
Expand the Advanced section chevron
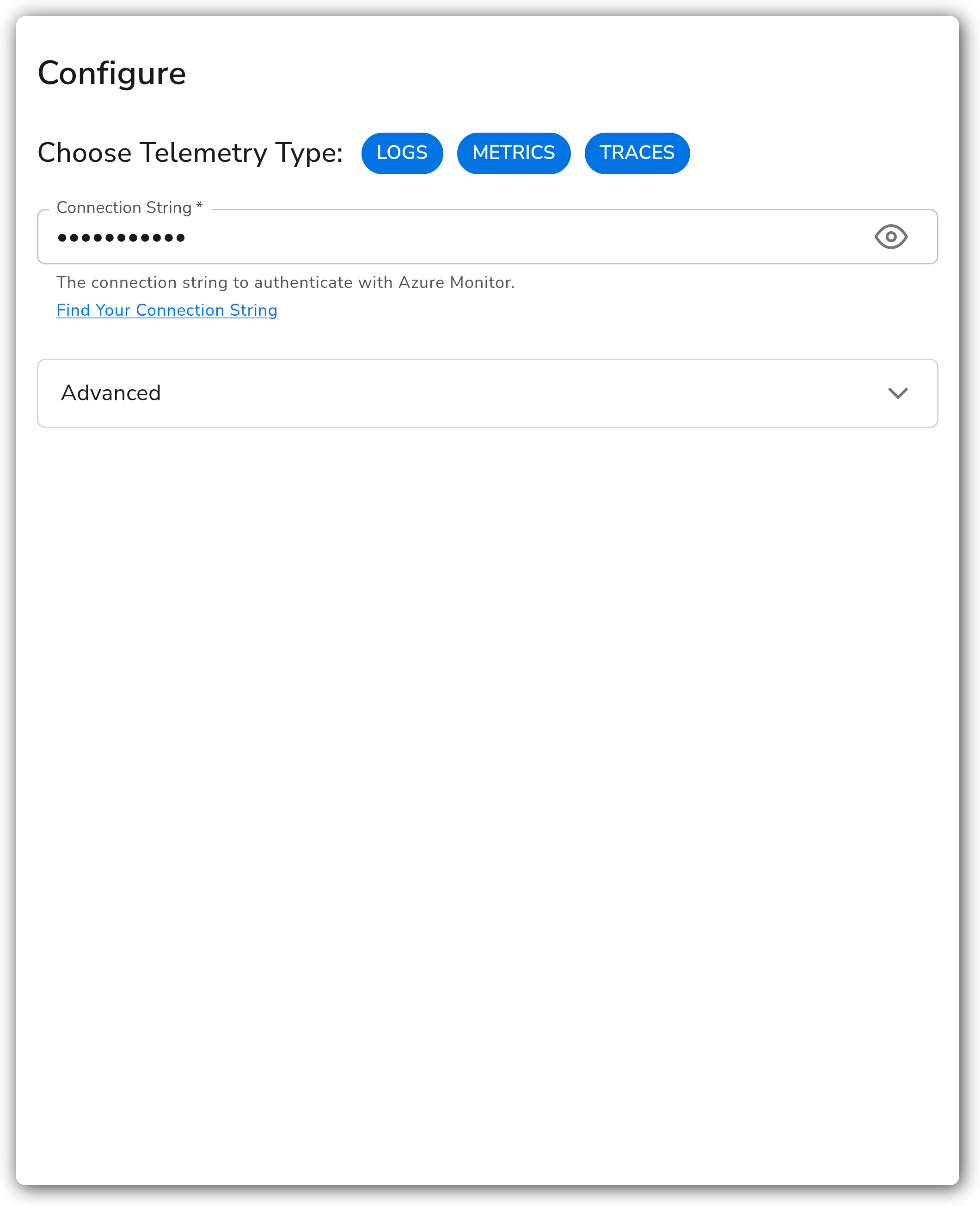pos(898,393)
